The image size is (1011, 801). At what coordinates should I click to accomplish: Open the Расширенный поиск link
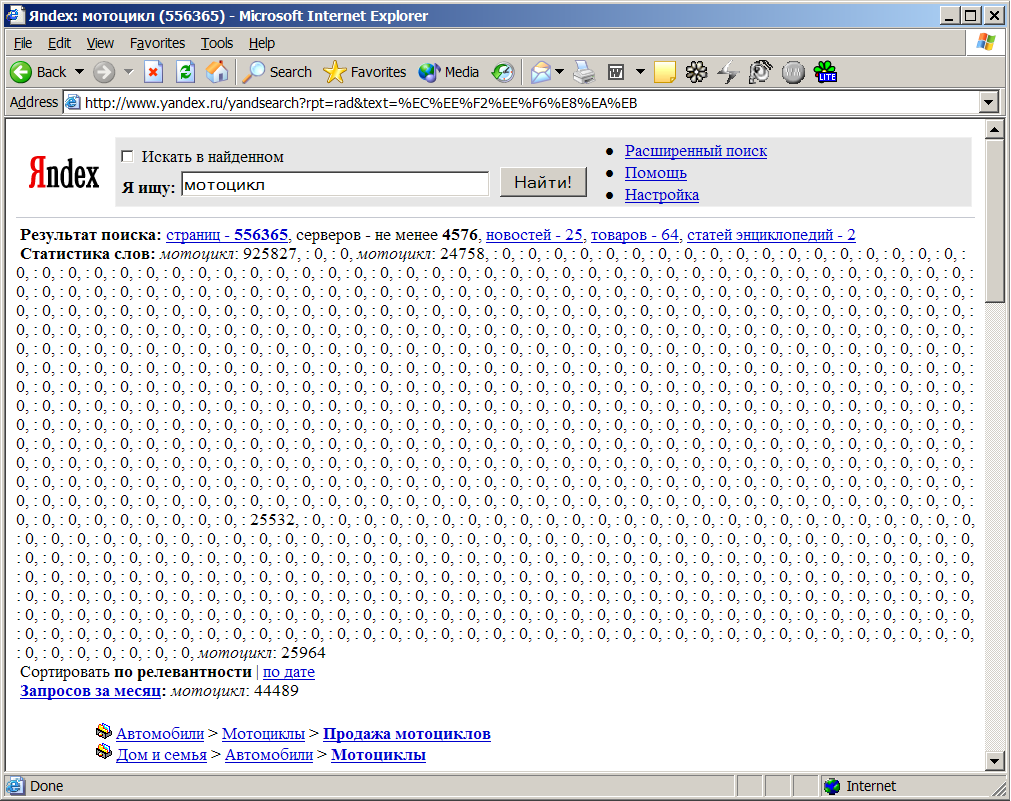click(x=696, y=151)
